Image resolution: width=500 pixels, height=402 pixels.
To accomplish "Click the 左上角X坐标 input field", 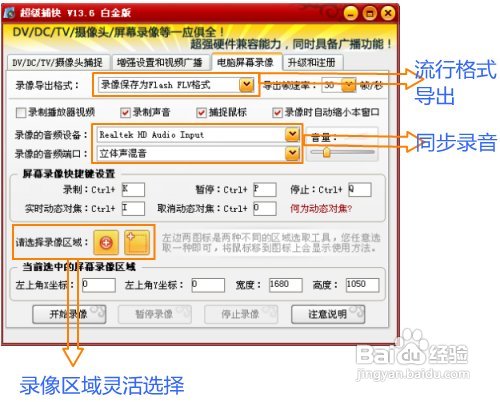I will pyautogui.click(x=99, y=285).
